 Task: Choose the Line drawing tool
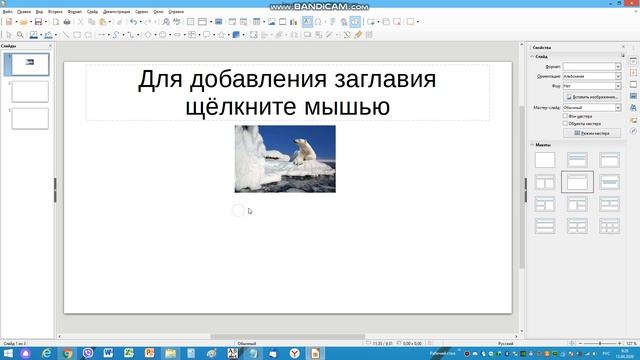coord(65,35)
